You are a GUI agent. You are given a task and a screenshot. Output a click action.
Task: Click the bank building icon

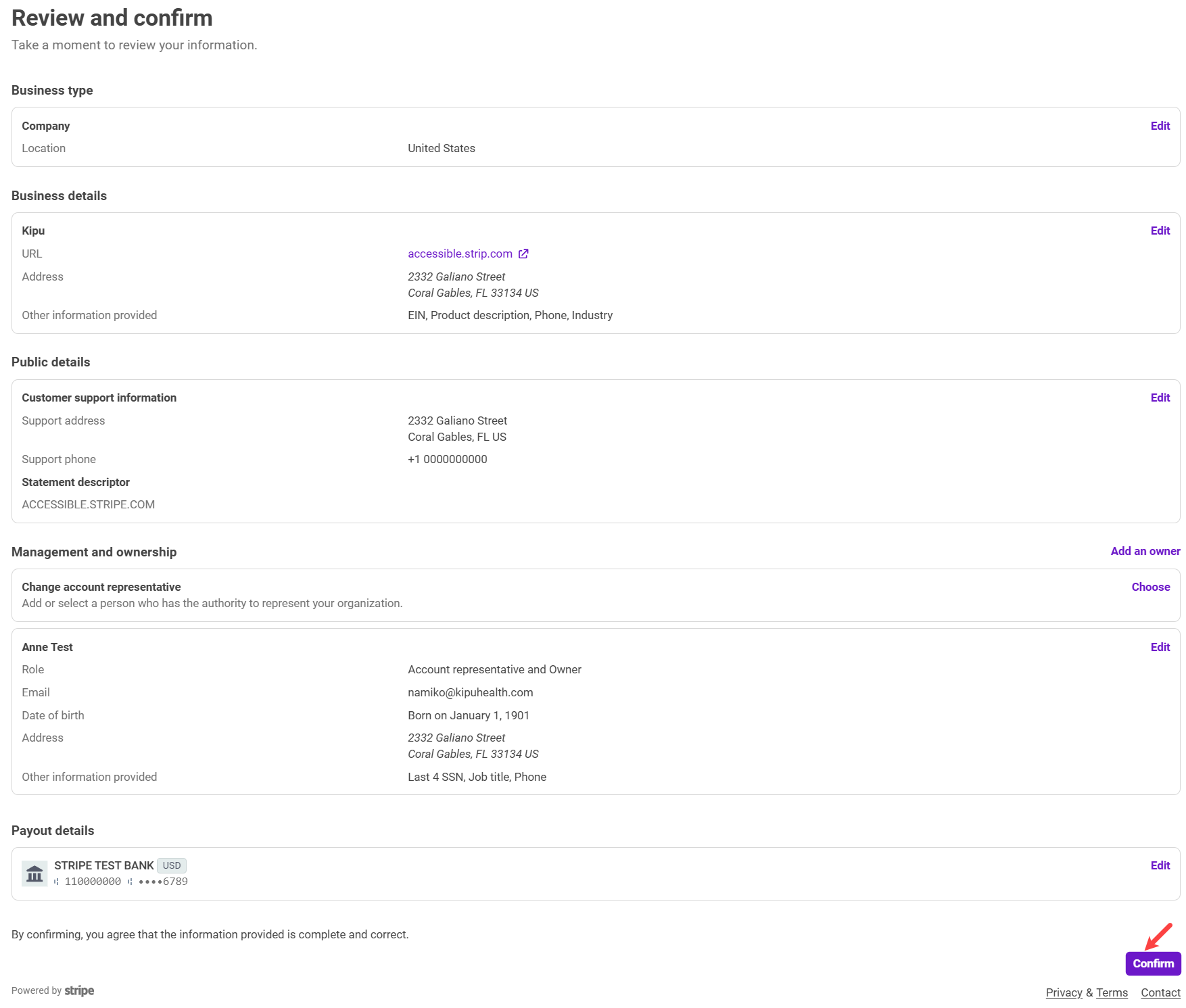pyautogui.click(x=34, y=873)
